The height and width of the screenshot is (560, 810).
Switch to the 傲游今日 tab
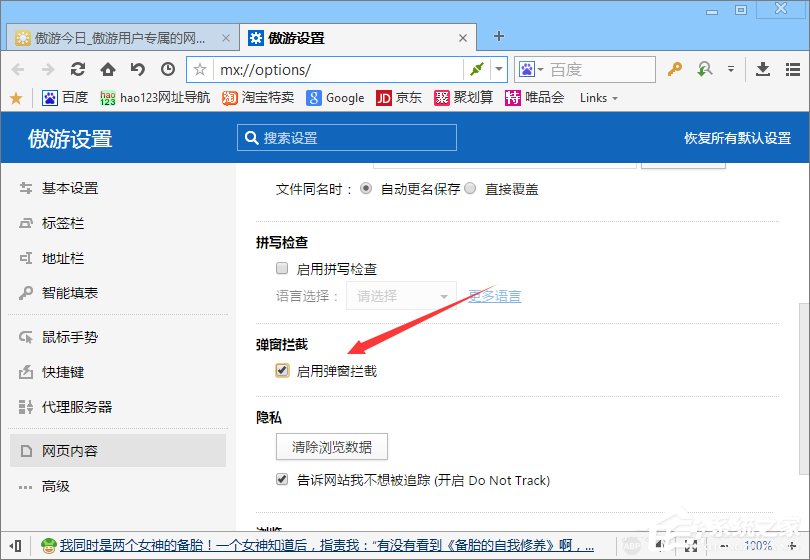coord(122,38)
